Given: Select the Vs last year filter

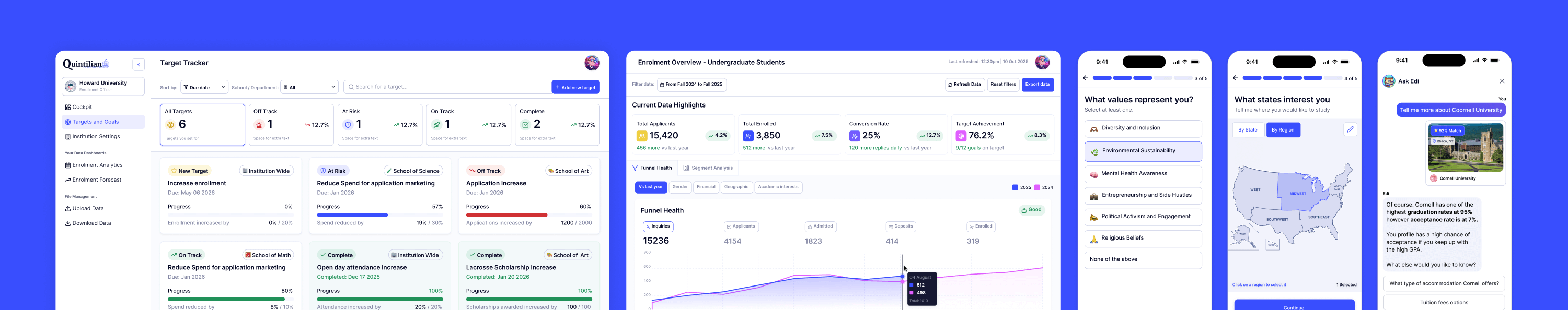Looking at the screenshot, I should (x=651, y=187).
